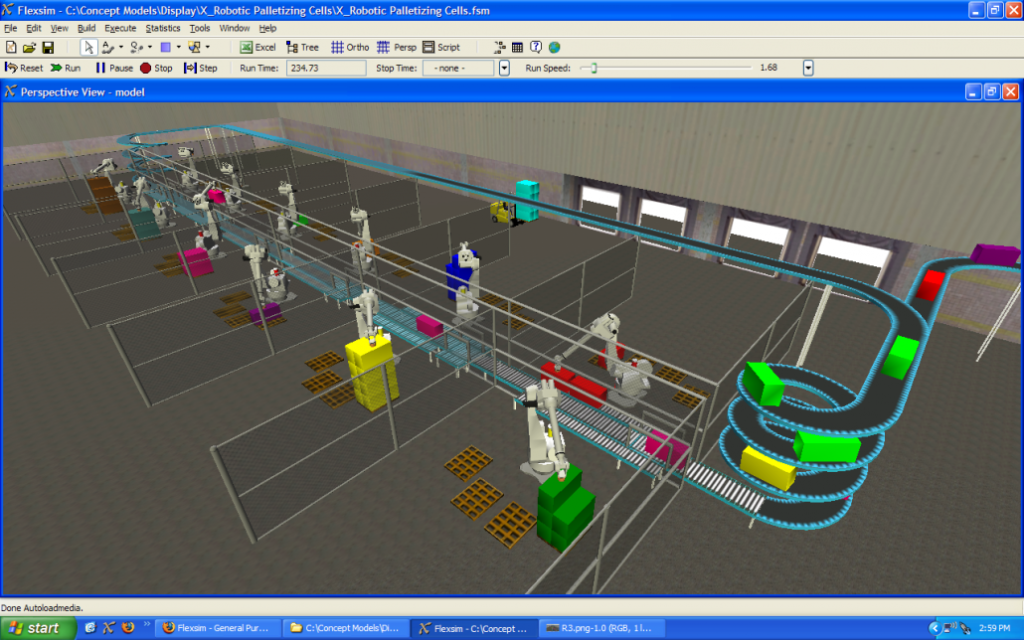Image resolution: width=1024 pixels, height=640 pixels.
Task: Reset the simulation model
Action: (x=24, y=68)
